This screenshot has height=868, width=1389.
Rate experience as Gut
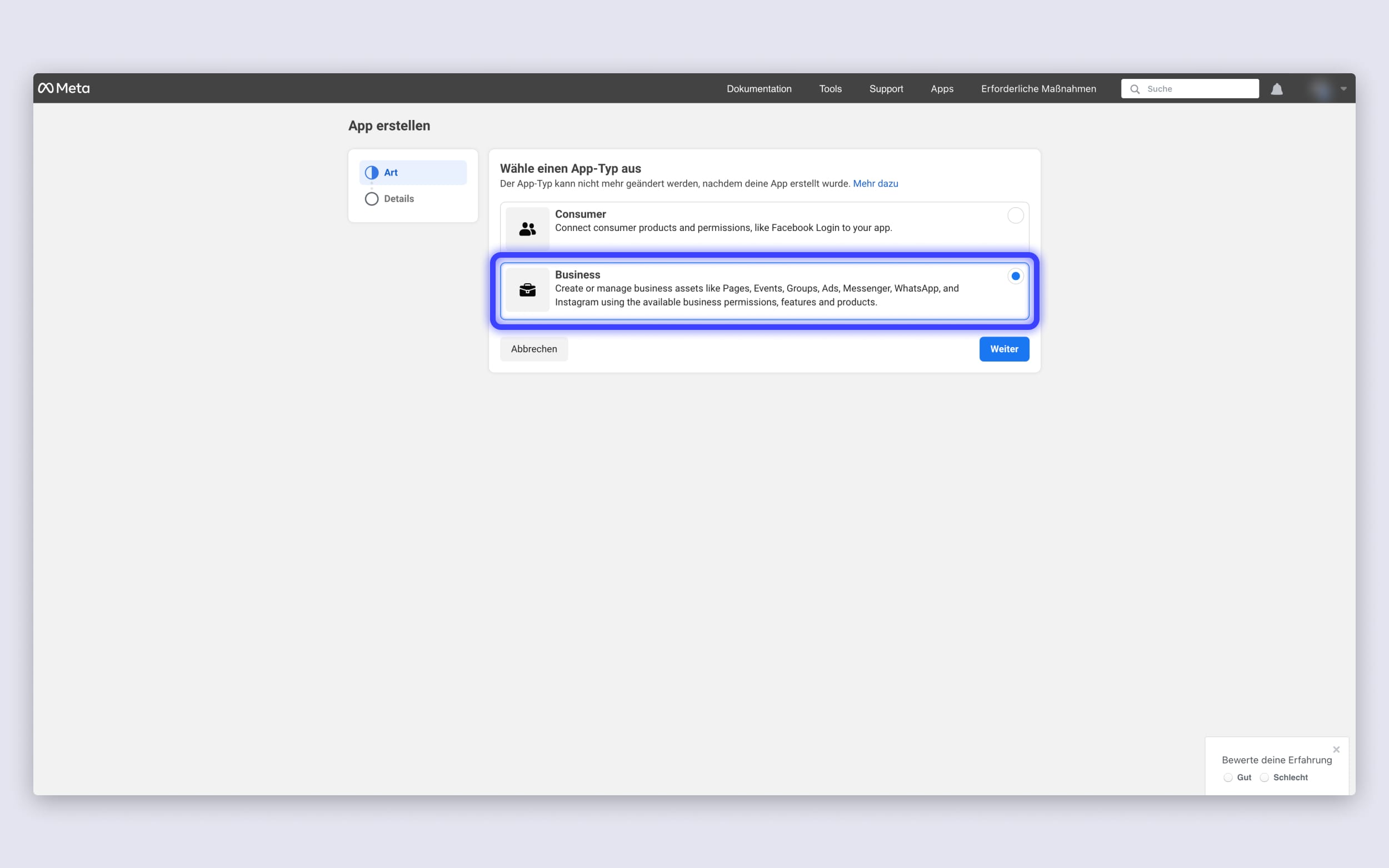click(1228, 777)
